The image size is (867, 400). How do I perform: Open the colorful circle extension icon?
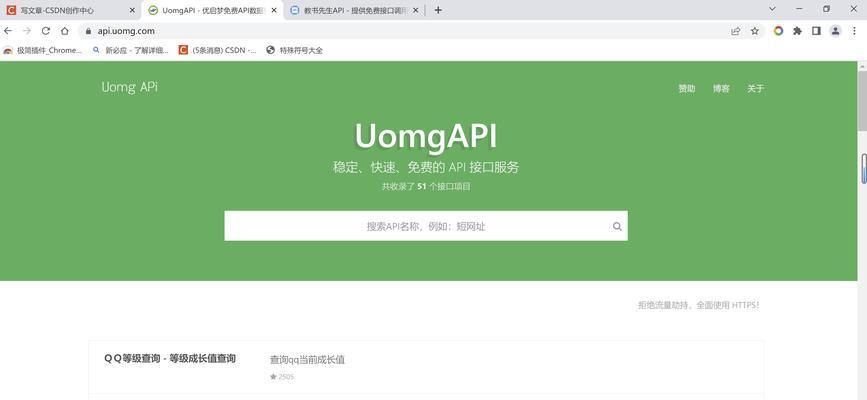coord(779,31)
